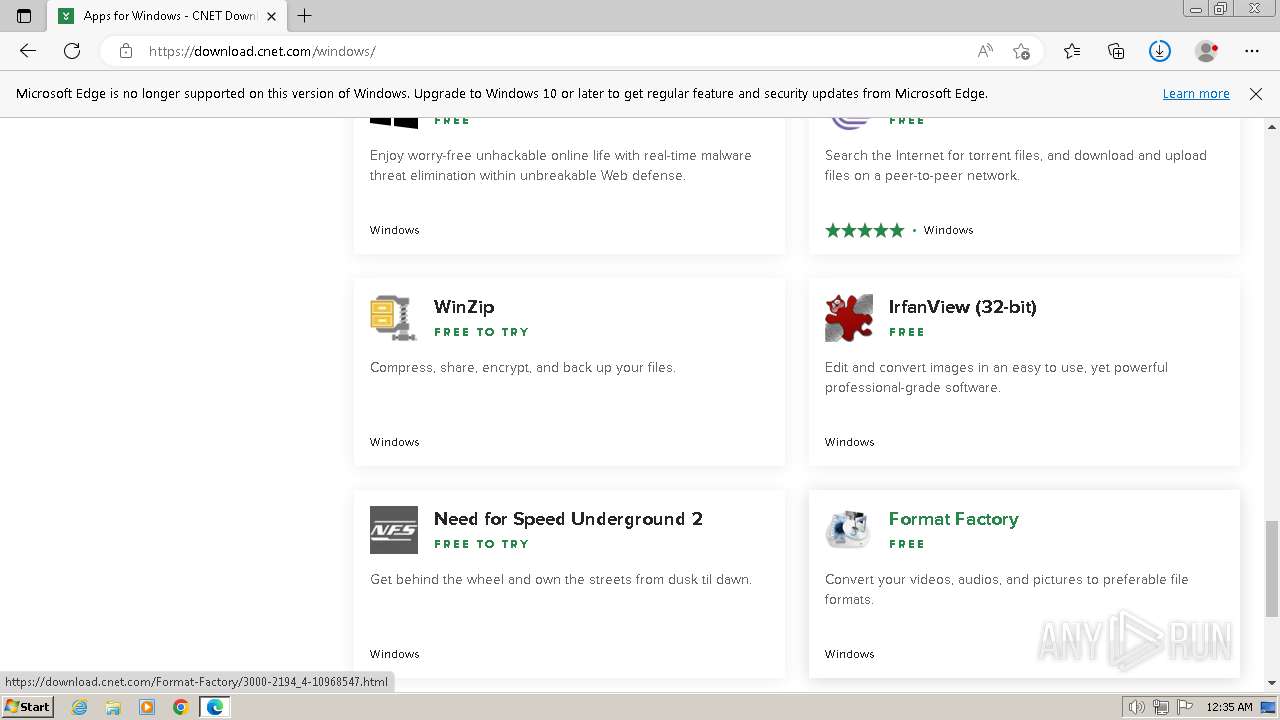This screenshot has height=720, width=1280.
Task: Click Windows label on WinZip card
Action: pyautogui.click(x=395, y=442)
